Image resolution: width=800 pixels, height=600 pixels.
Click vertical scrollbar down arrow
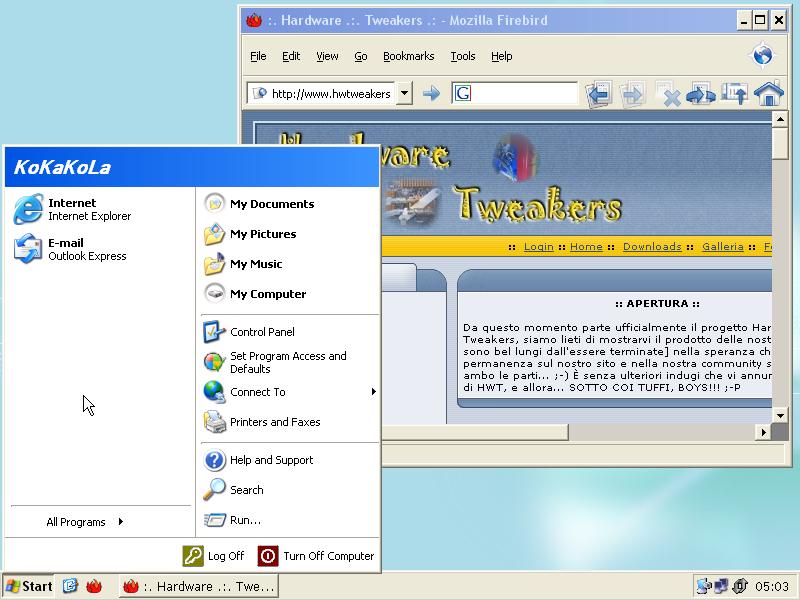pos(780,415)
